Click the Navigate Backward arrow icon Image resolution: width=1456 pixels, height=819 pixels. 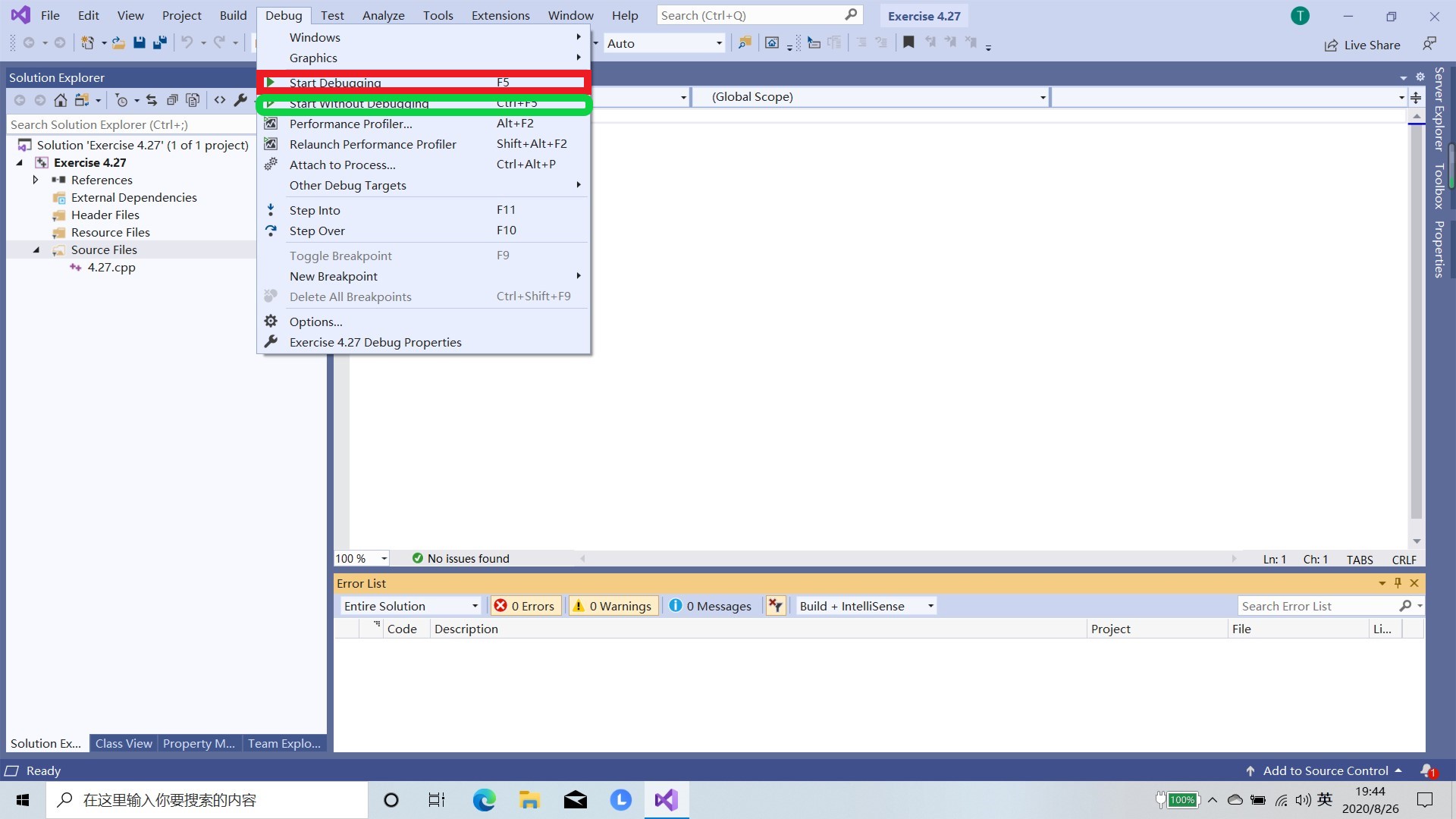pos(28,42)
